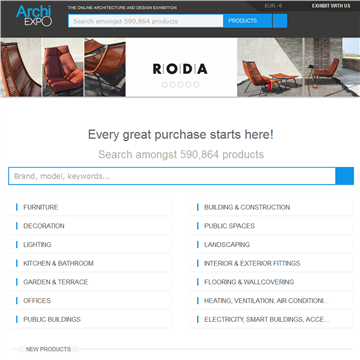Click the red lounge chair banner photo

pyautogui.click(x=63, y=67)
